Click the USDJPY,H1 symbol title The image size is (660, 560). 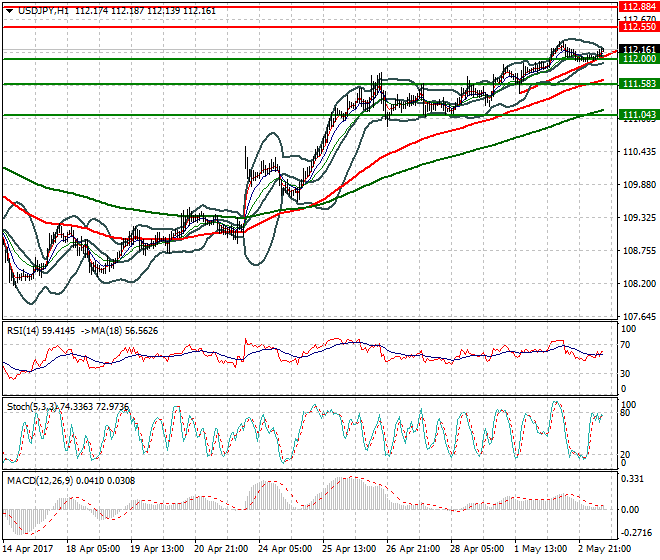point(43,11)
